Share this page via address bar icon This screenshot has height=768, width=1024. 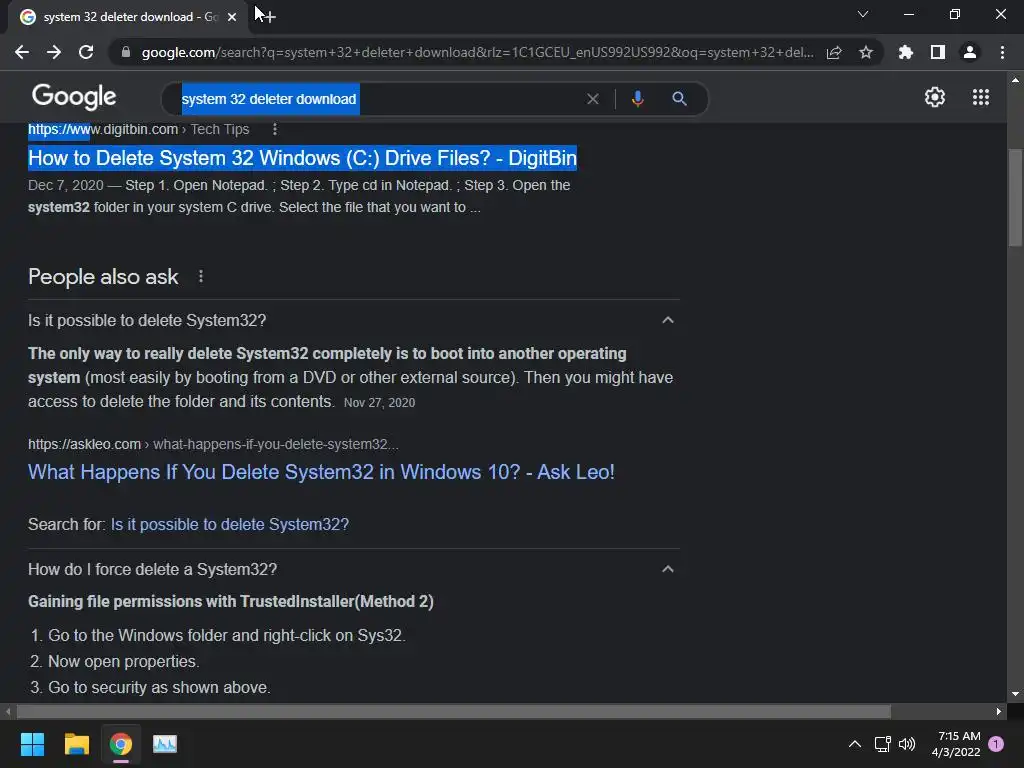(x=834, y=52)
